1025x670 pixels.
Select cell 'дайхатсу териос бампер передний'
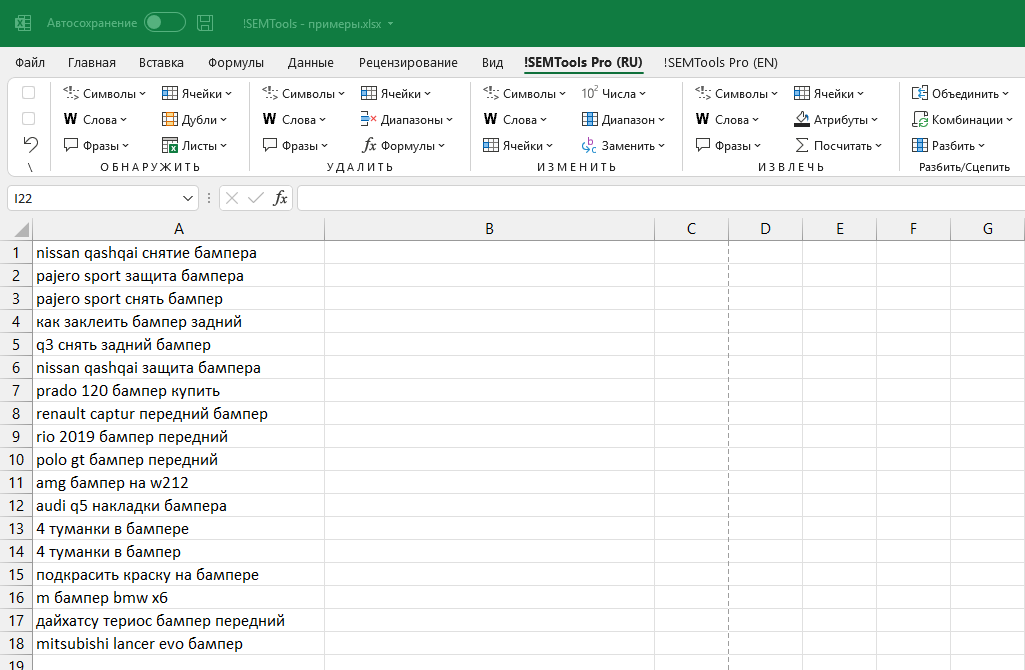[x=178, y=621]
